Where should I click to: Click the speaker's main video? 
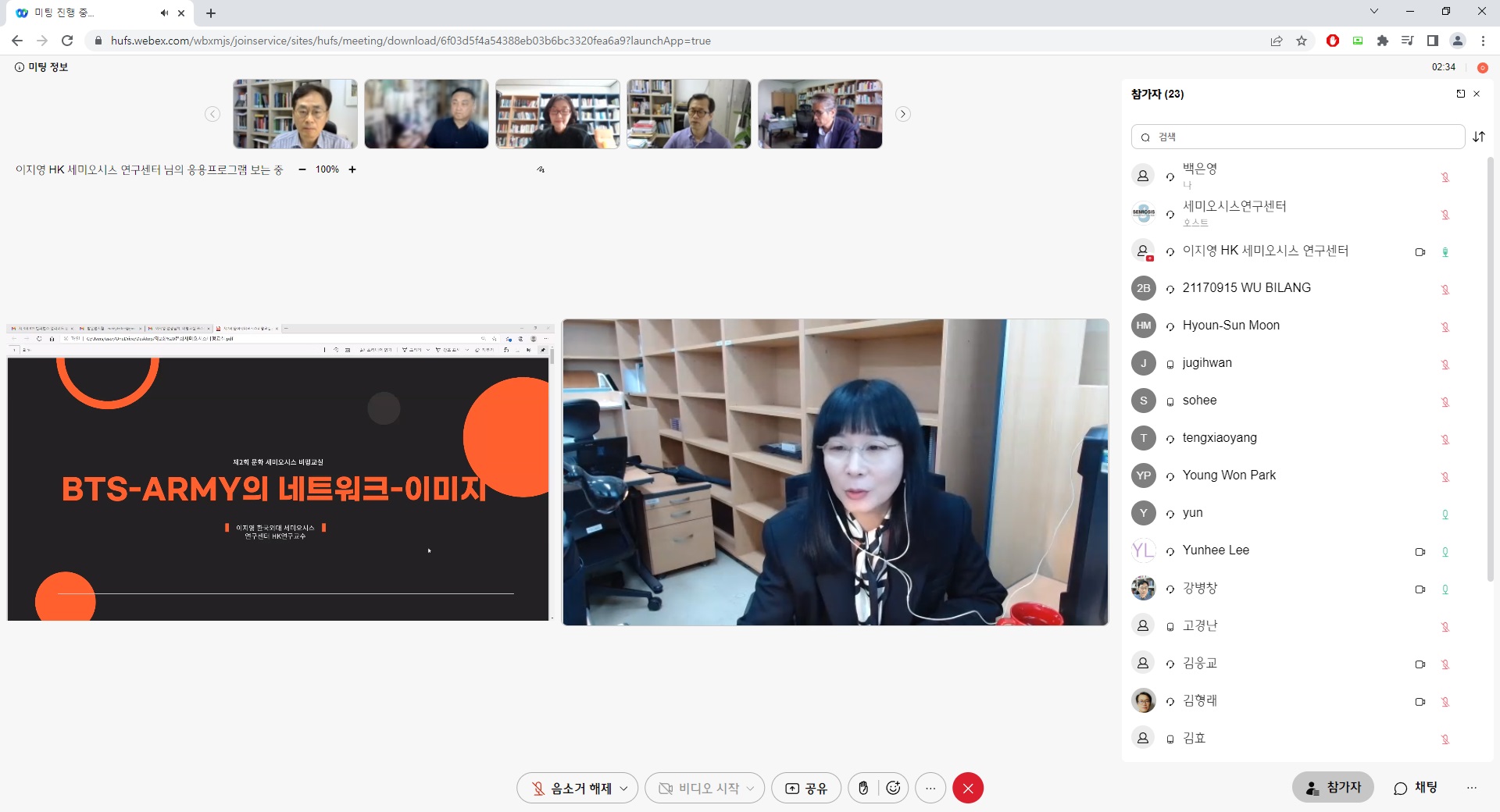(x=835, y=472)
